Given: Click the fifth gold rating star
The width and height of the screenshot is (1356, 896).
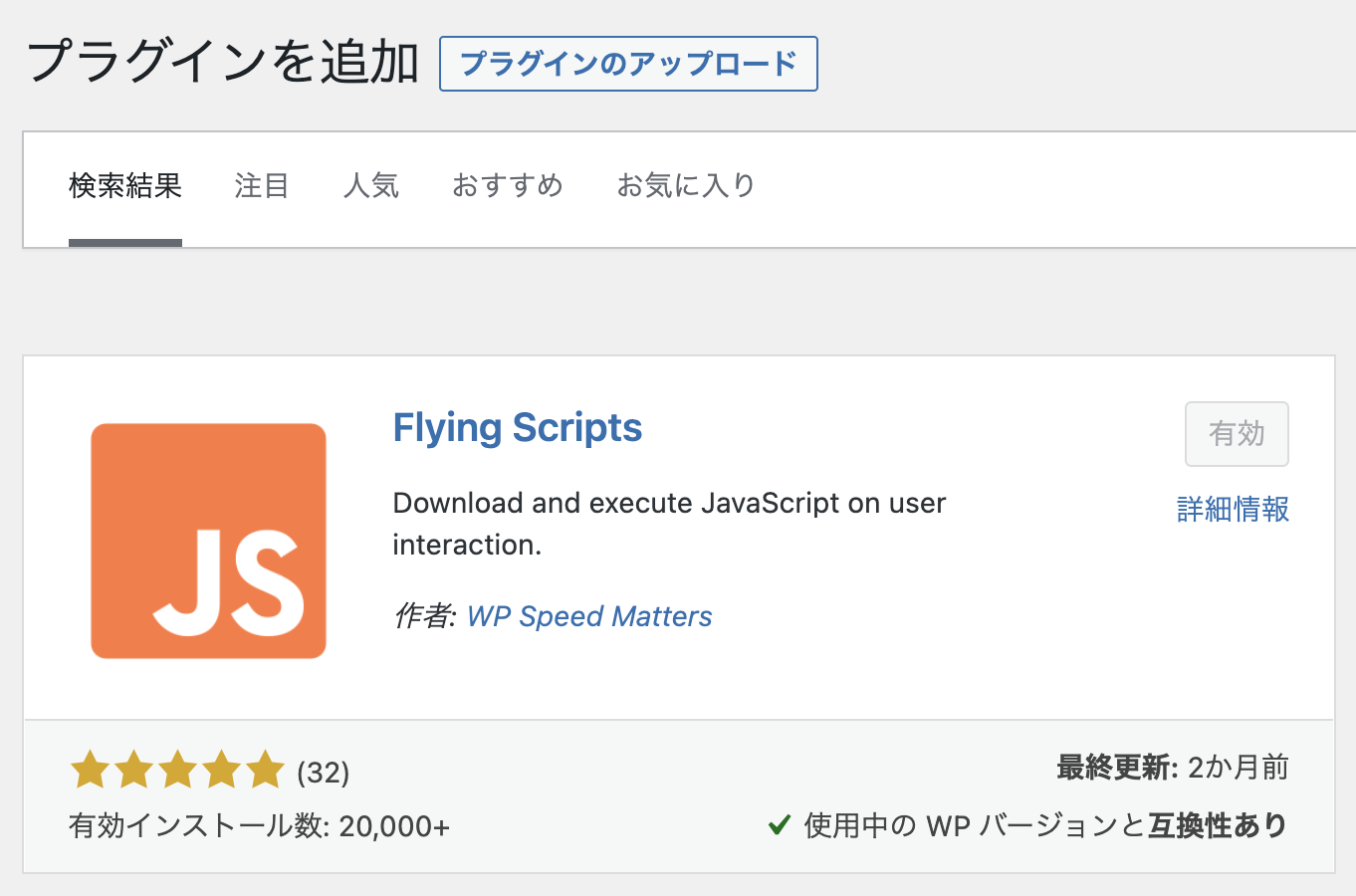Looking at the screenshot, I should pos(265,771).
